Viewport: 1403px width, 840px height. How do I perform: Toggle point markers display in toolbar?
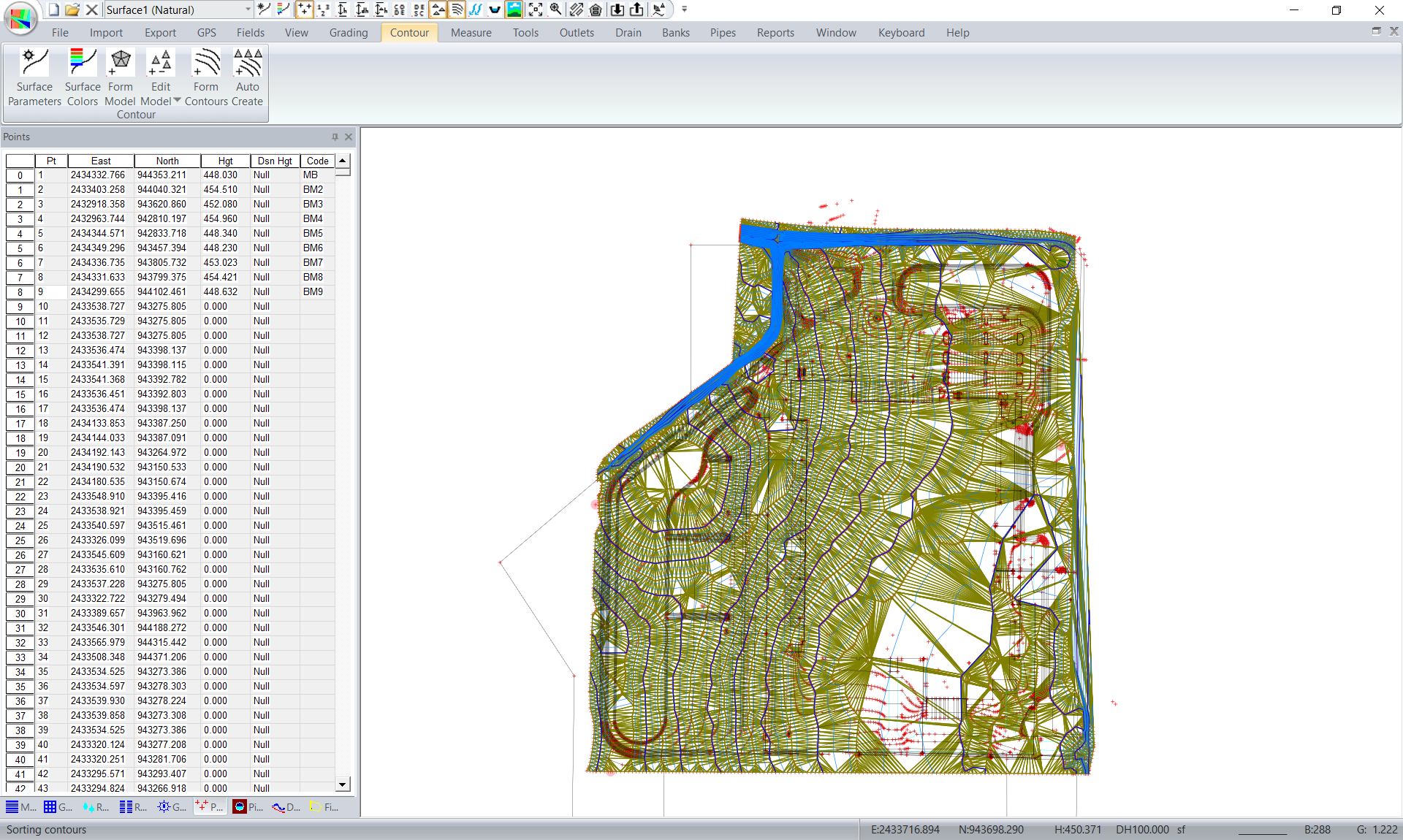304,9
